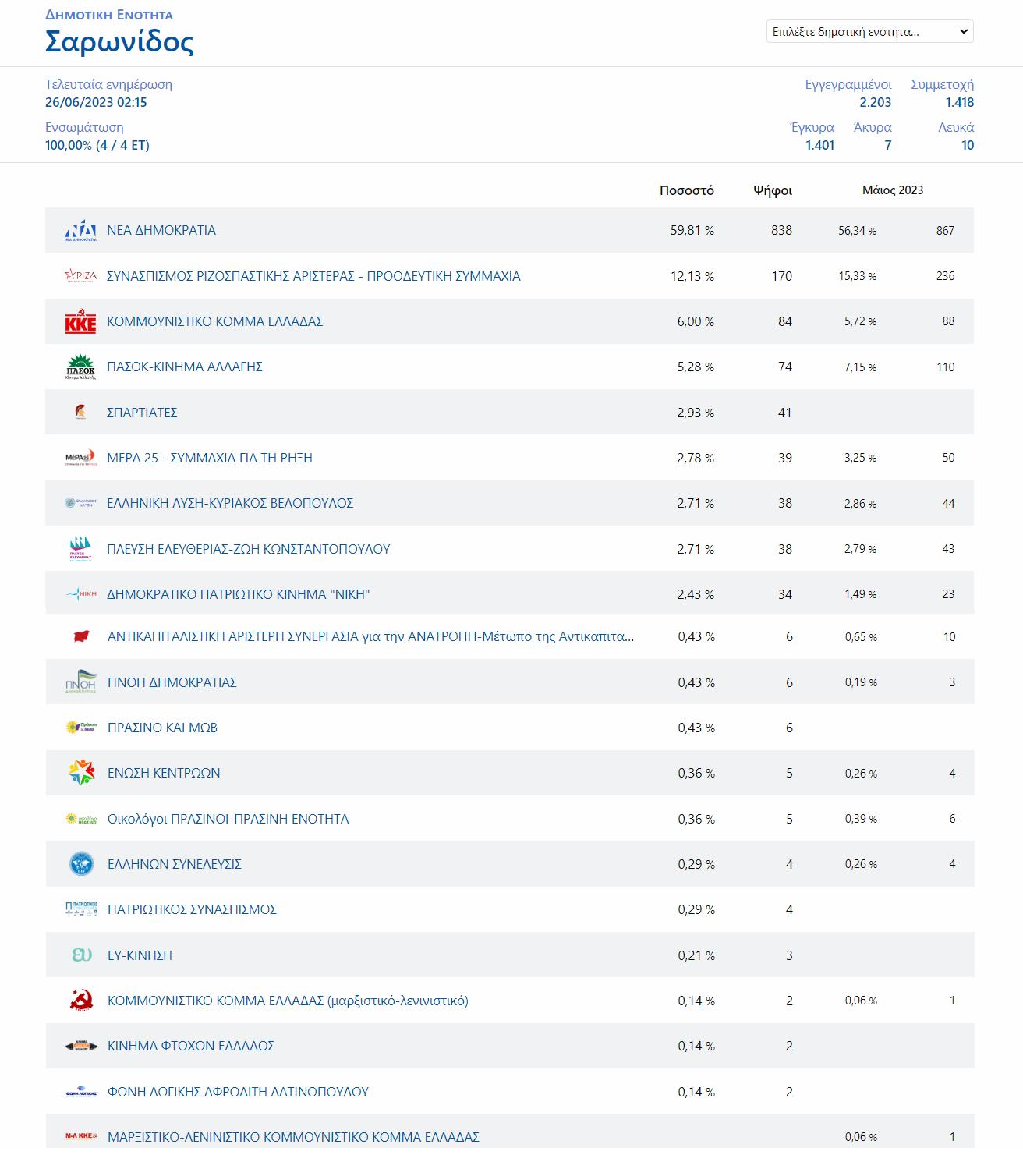Open the ΝΕΑ ΔΗΜΟΚΡΑΤΙΑ party link

161,230
